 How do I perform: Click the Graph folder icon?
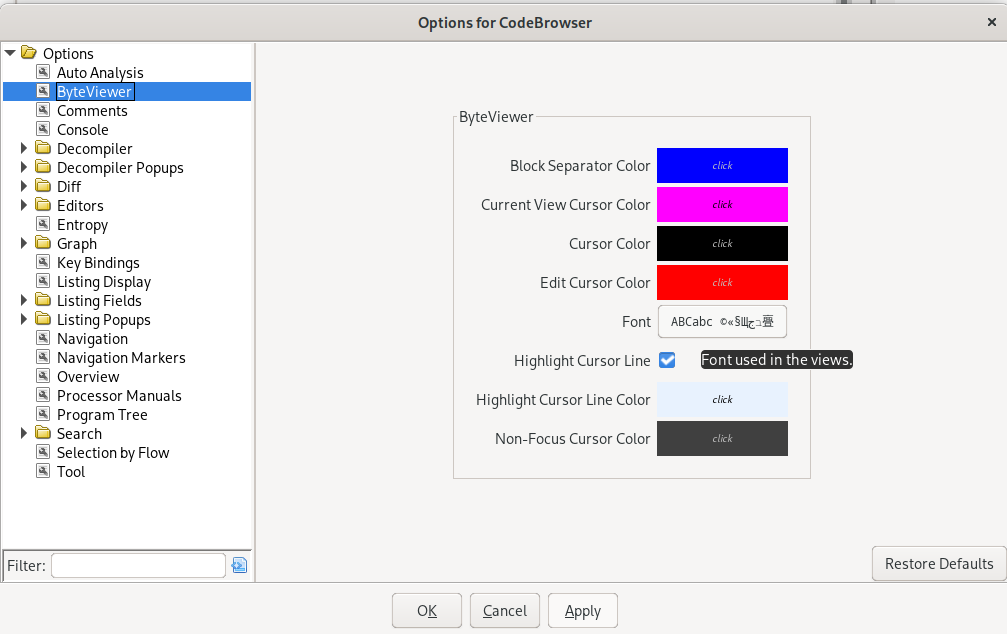pos(43,243)
